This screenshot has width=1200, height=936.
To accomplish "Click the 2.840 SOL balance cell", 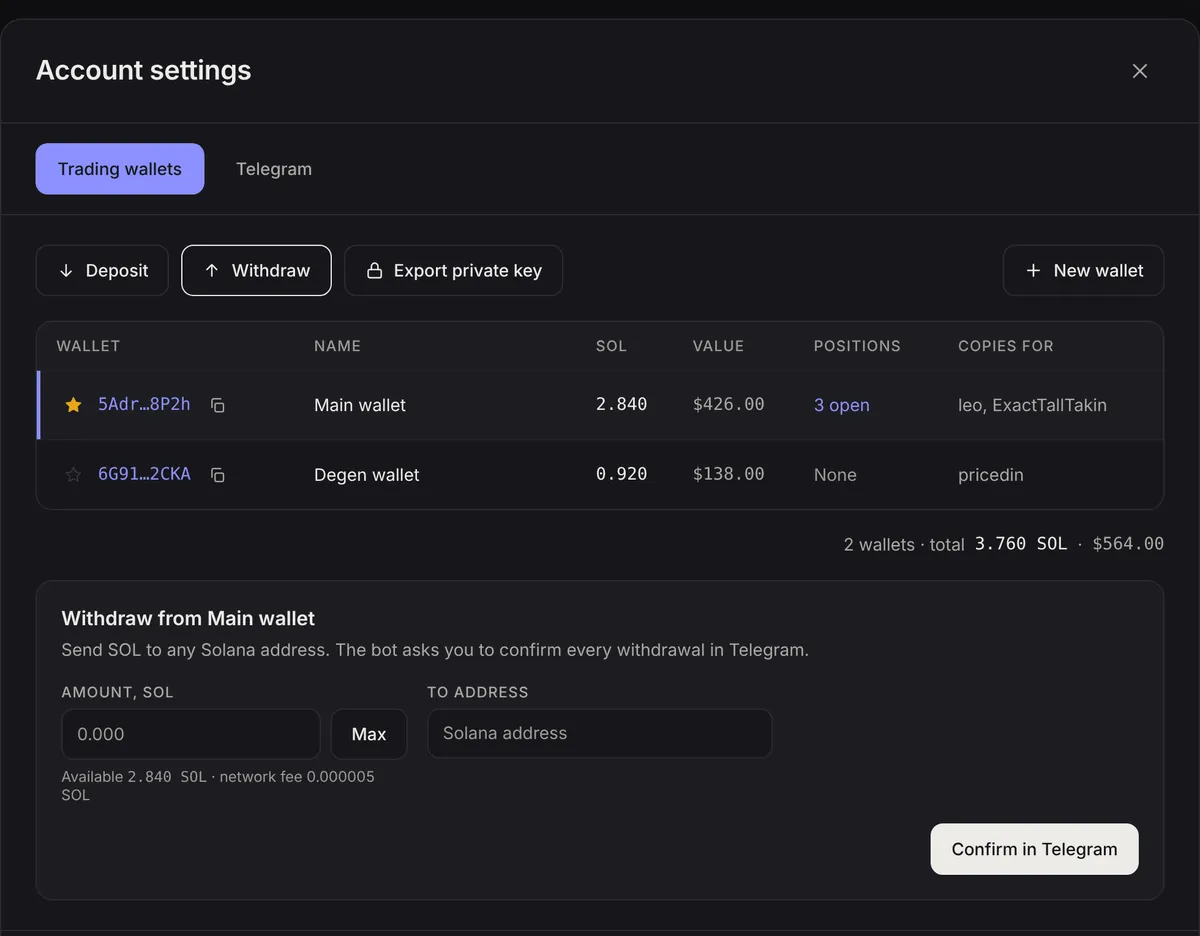I will (622, 405).
